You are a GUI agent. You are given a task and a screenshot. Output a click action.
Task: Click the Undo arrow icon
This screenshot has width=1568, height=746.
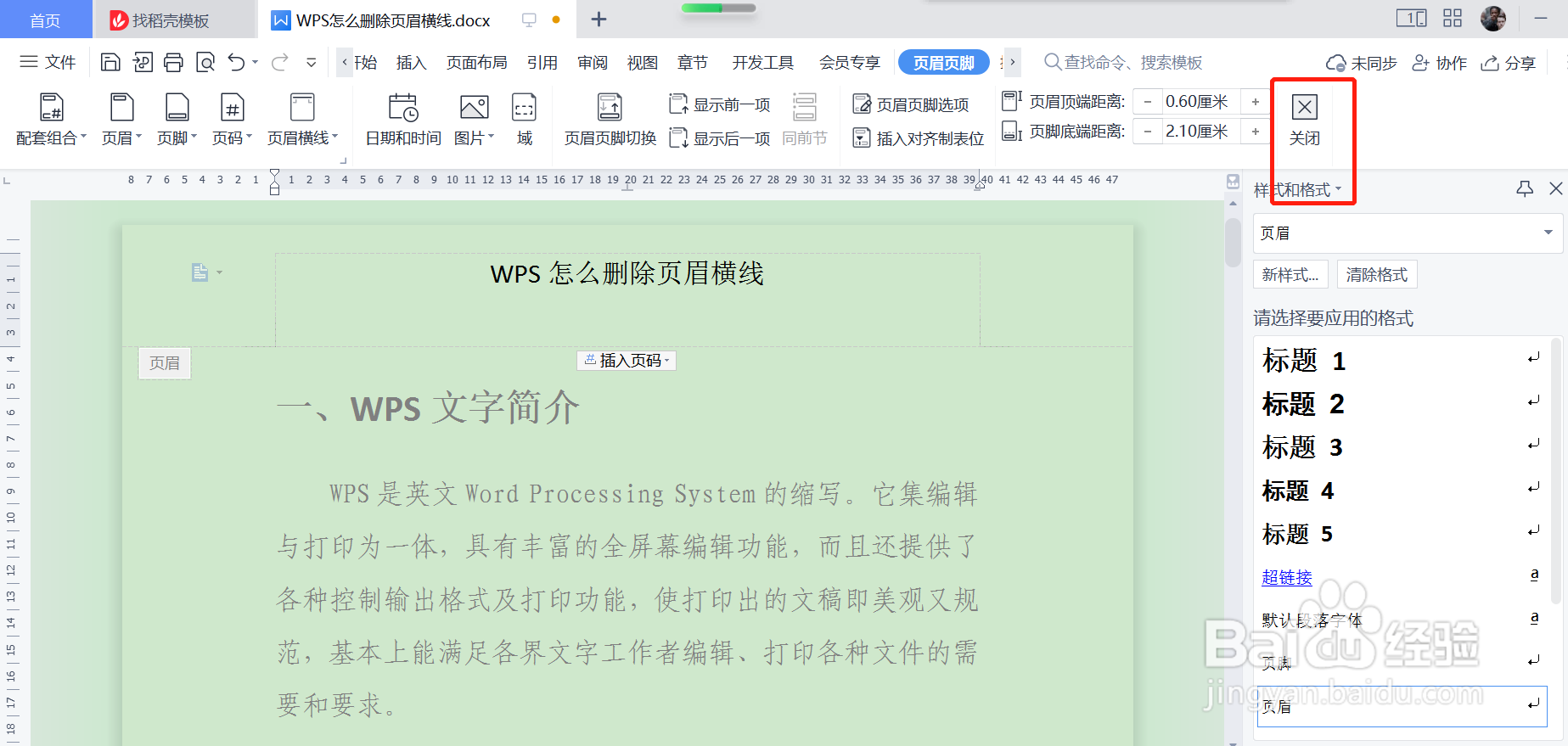[x=237, y=62]
